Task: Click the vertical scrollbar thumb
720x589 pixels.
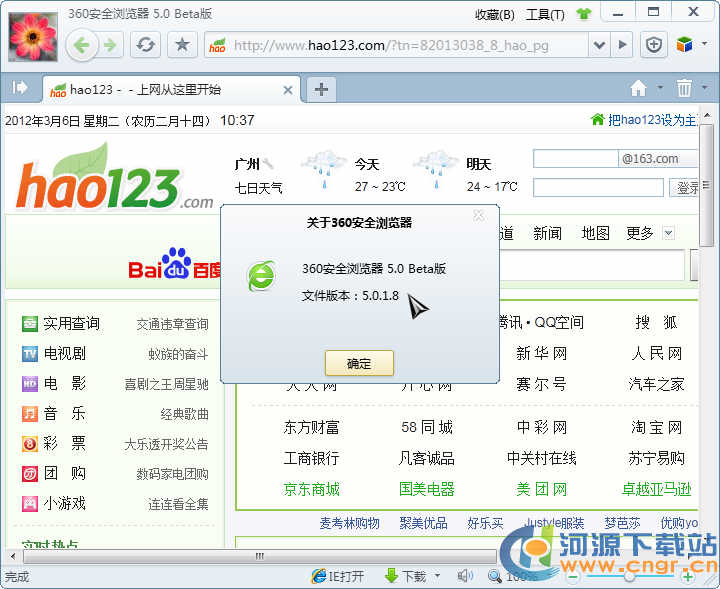Action: click(706, 185)
